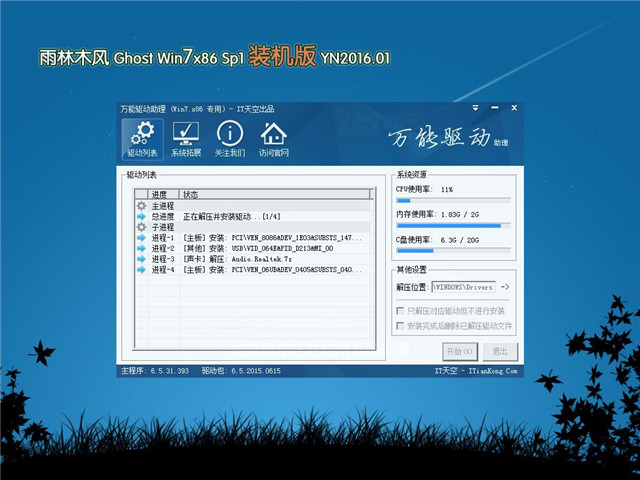
Task: Click the 解压位置 path input field
Action: pos(464,287)
